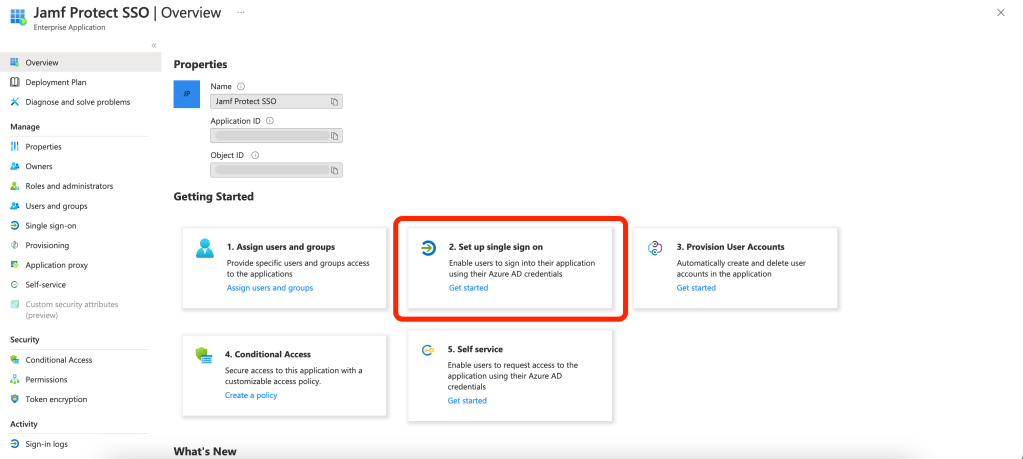The width and height of the screenshot is (1023, 459).
Task: Open the ellipsis more options menu
Action: [x=241, y=11]
